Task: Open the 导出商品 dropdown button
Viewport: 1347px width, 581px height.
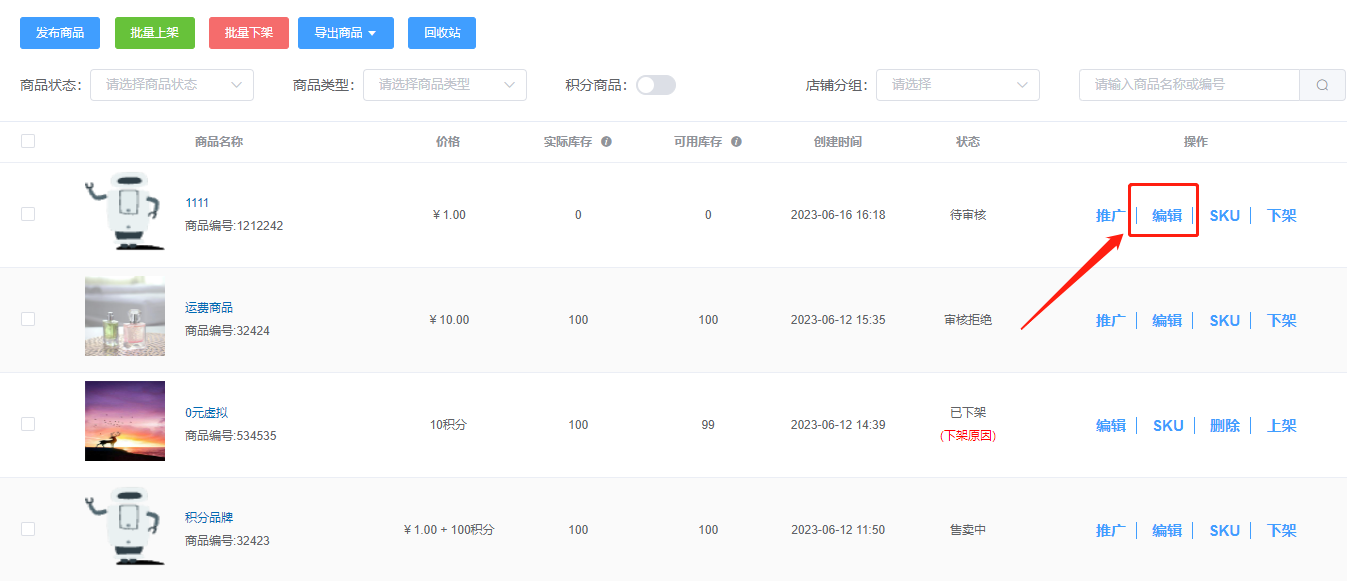Action: click(346, 33)
